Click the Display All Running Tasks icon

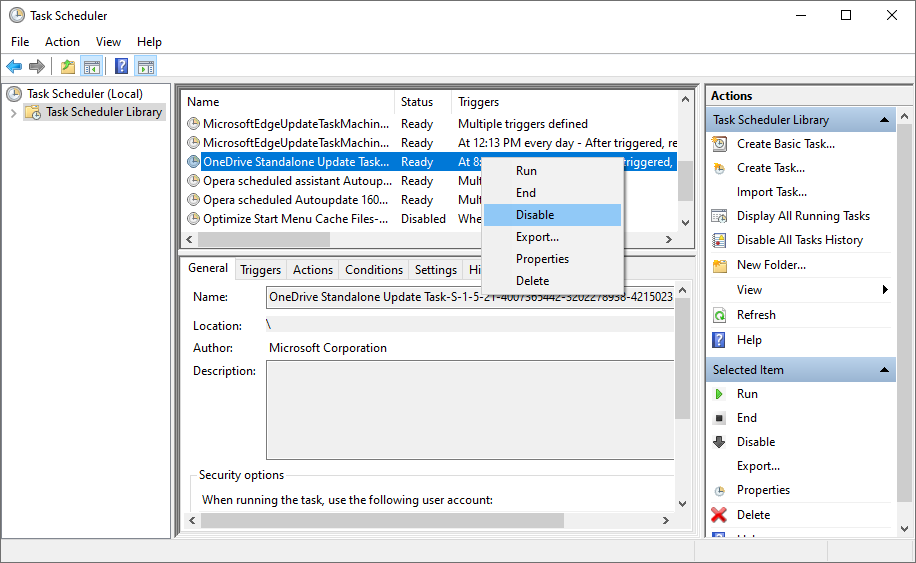pos(720,216)
